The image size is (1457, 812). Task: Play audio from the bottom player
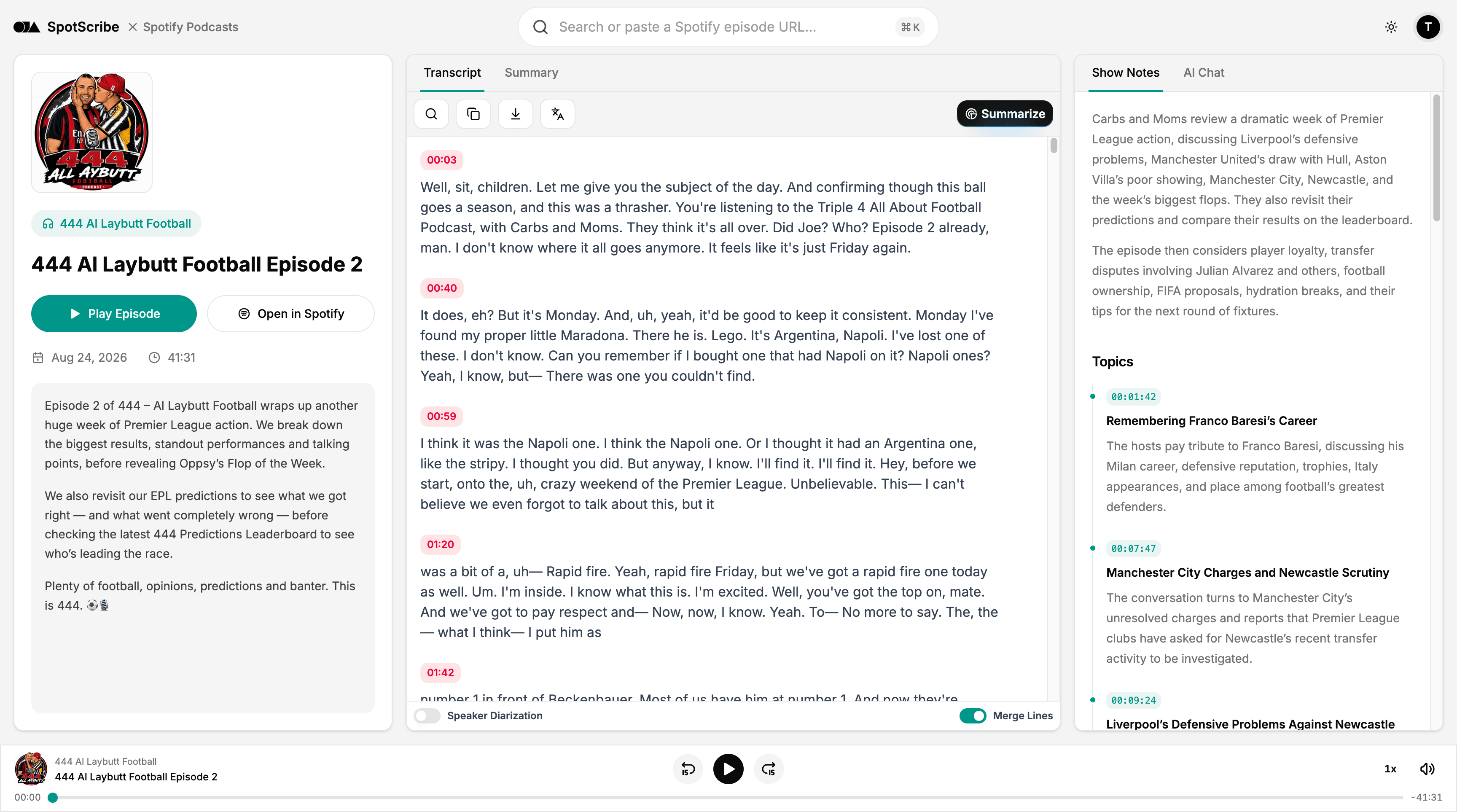point(728,769)
